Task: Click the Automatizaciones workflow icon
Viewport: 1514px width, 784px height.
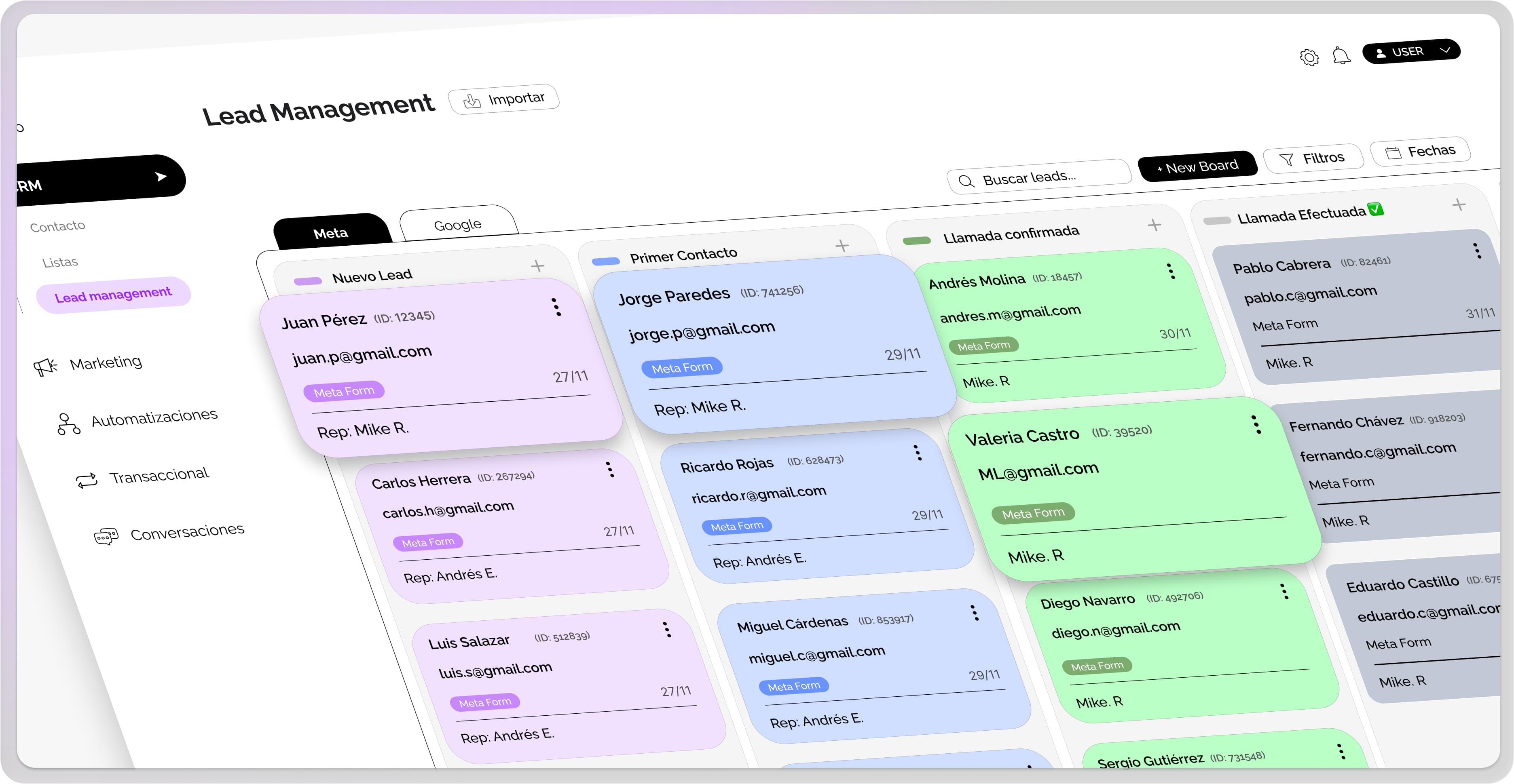Action: 69,424
